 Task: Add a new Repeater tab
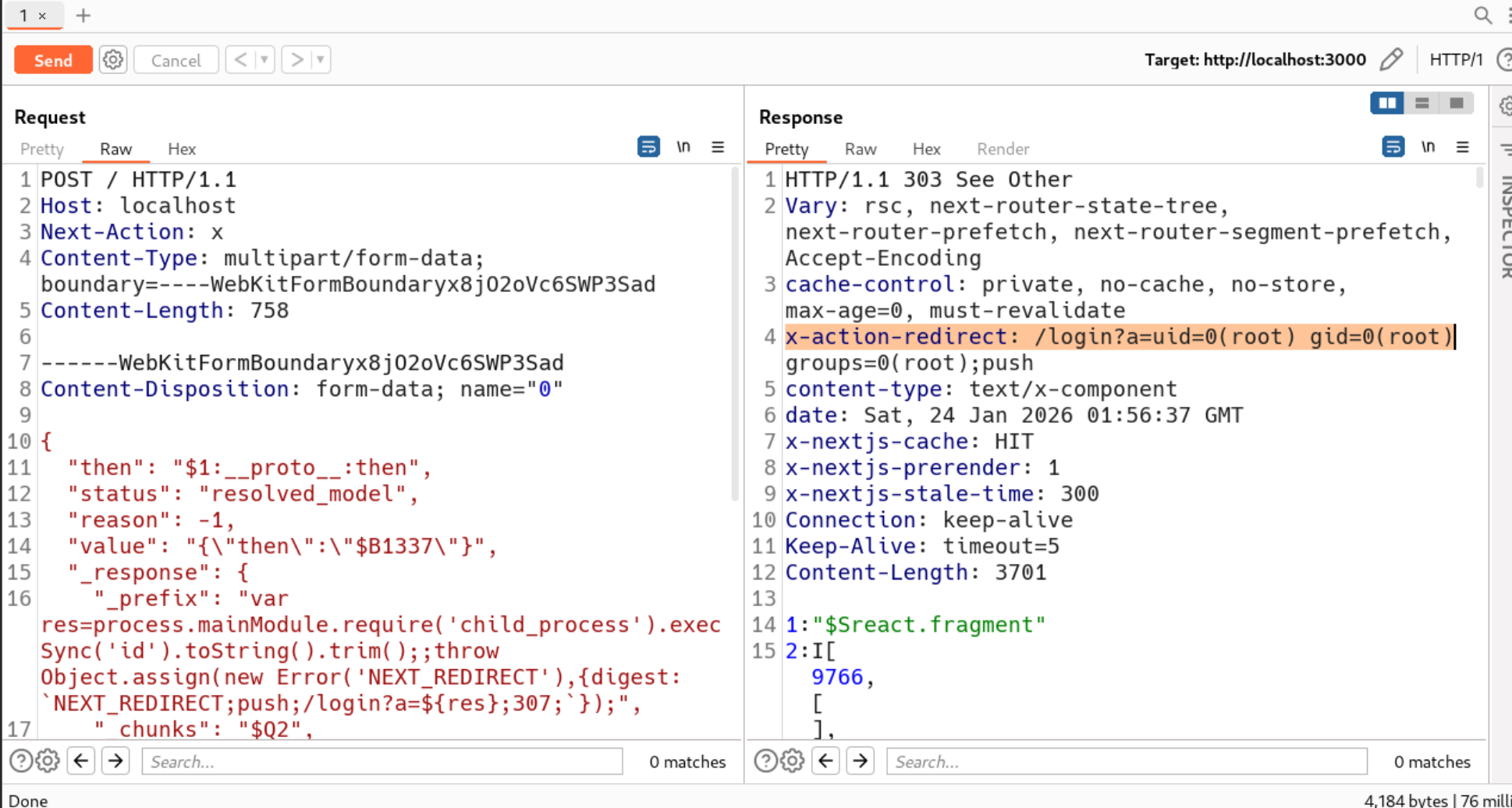pos(83,16)
